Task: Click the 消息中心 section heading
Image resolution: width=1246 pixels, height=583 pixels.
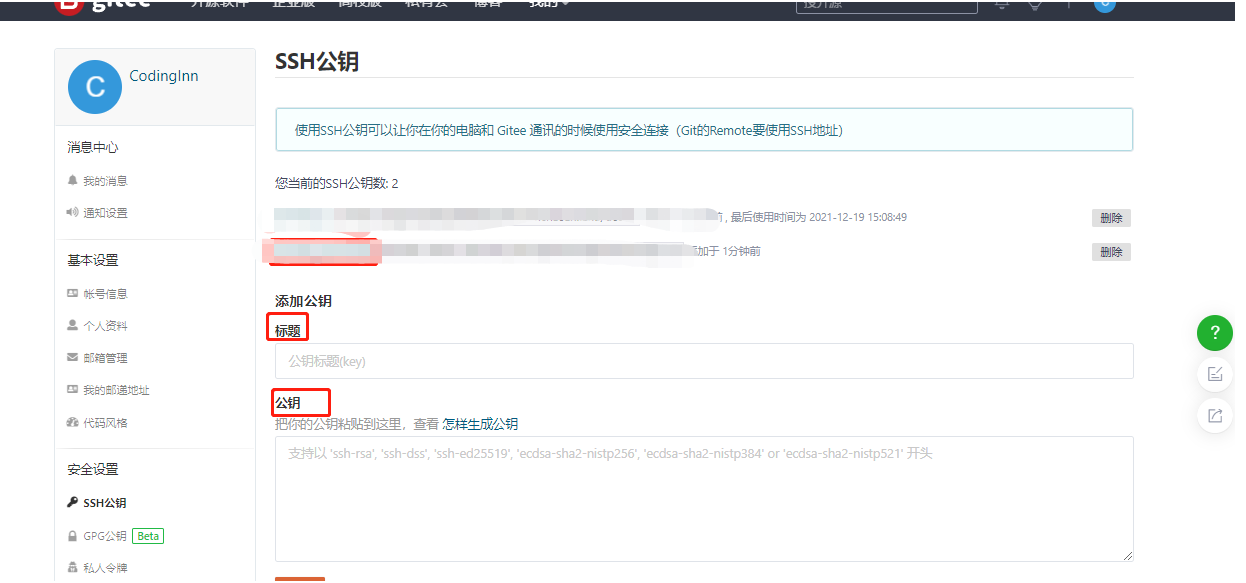Action: point(93,147)
